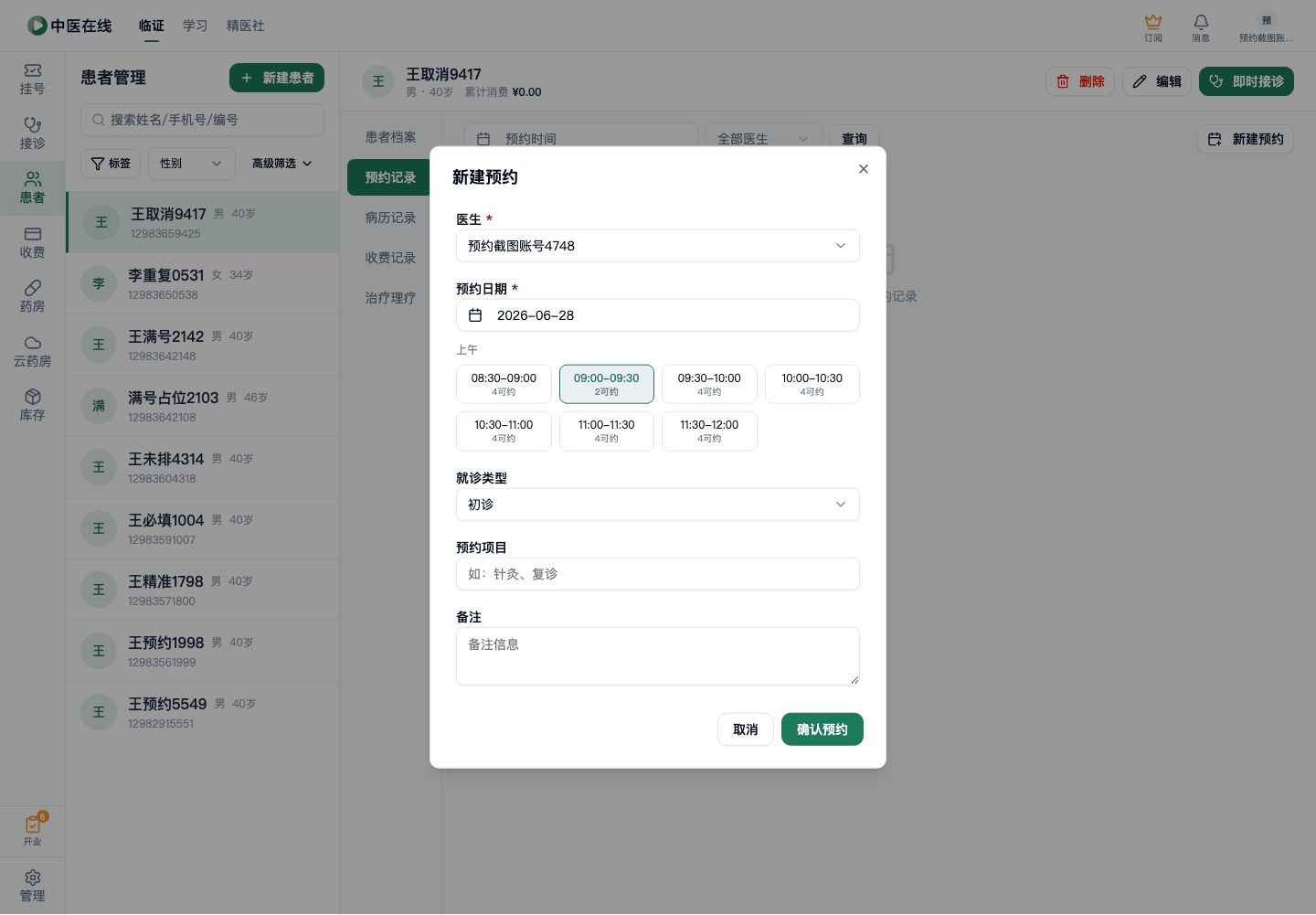This screenshot has width=1316, height=915.
Task: Select patient 王未排4314 in list
Action: pos(203,467)
